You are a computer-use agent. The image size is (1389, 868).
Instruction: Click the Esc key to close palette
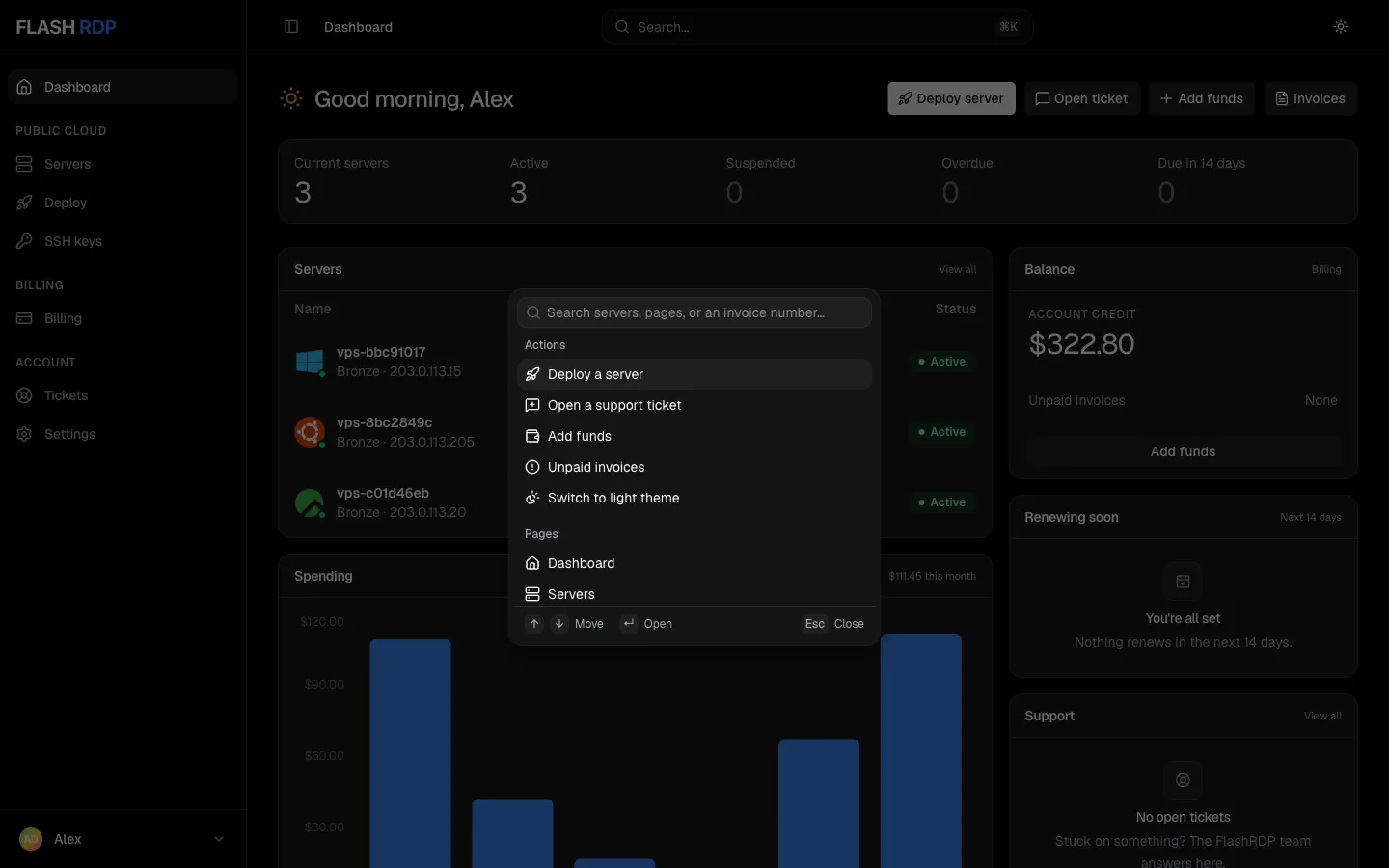tap(814, 624)
